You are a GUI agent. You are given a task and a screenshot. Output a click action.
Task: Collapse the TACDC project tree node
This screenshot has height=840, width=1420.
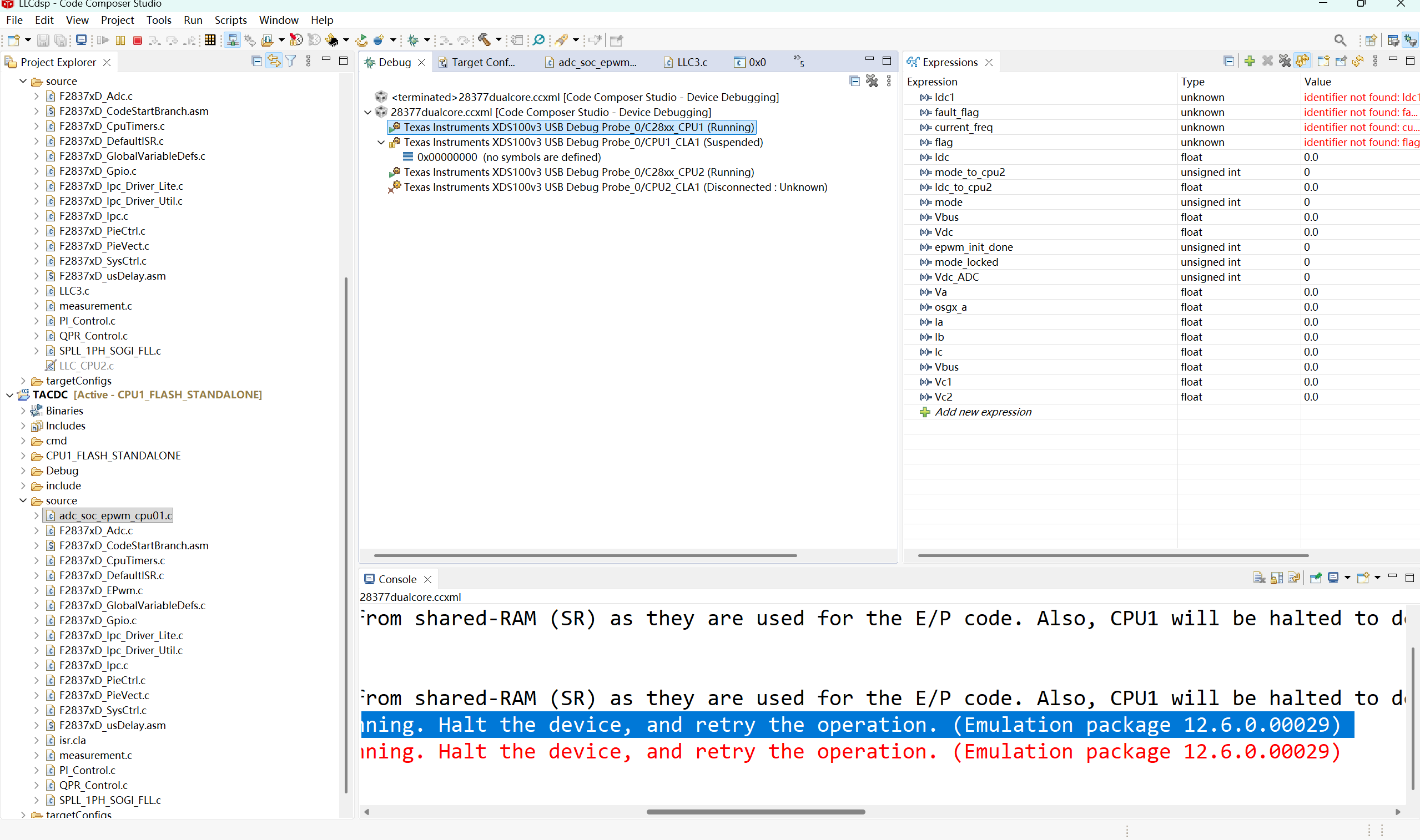[x=9, y=395]
